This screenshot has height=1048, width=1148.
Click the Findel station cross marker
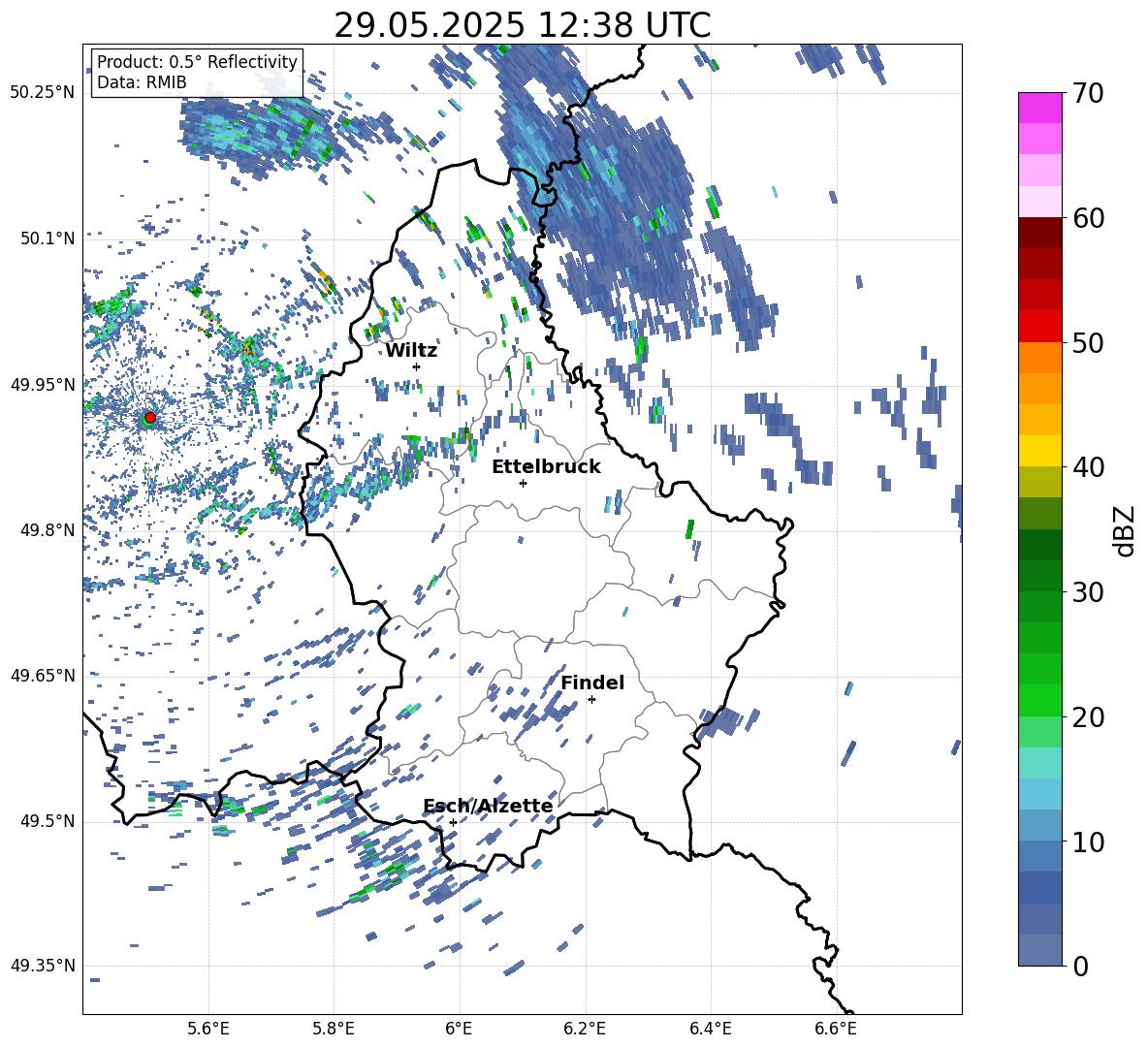click(591, 700)
